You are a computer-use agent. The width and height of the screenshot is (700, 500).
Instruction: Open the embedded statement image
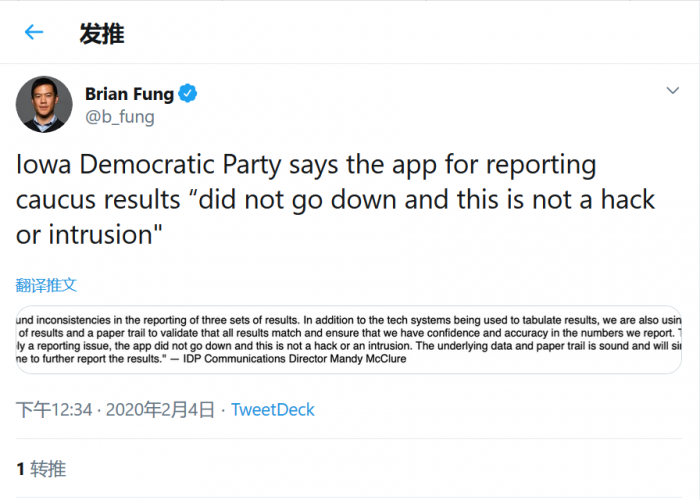[348, 339]
